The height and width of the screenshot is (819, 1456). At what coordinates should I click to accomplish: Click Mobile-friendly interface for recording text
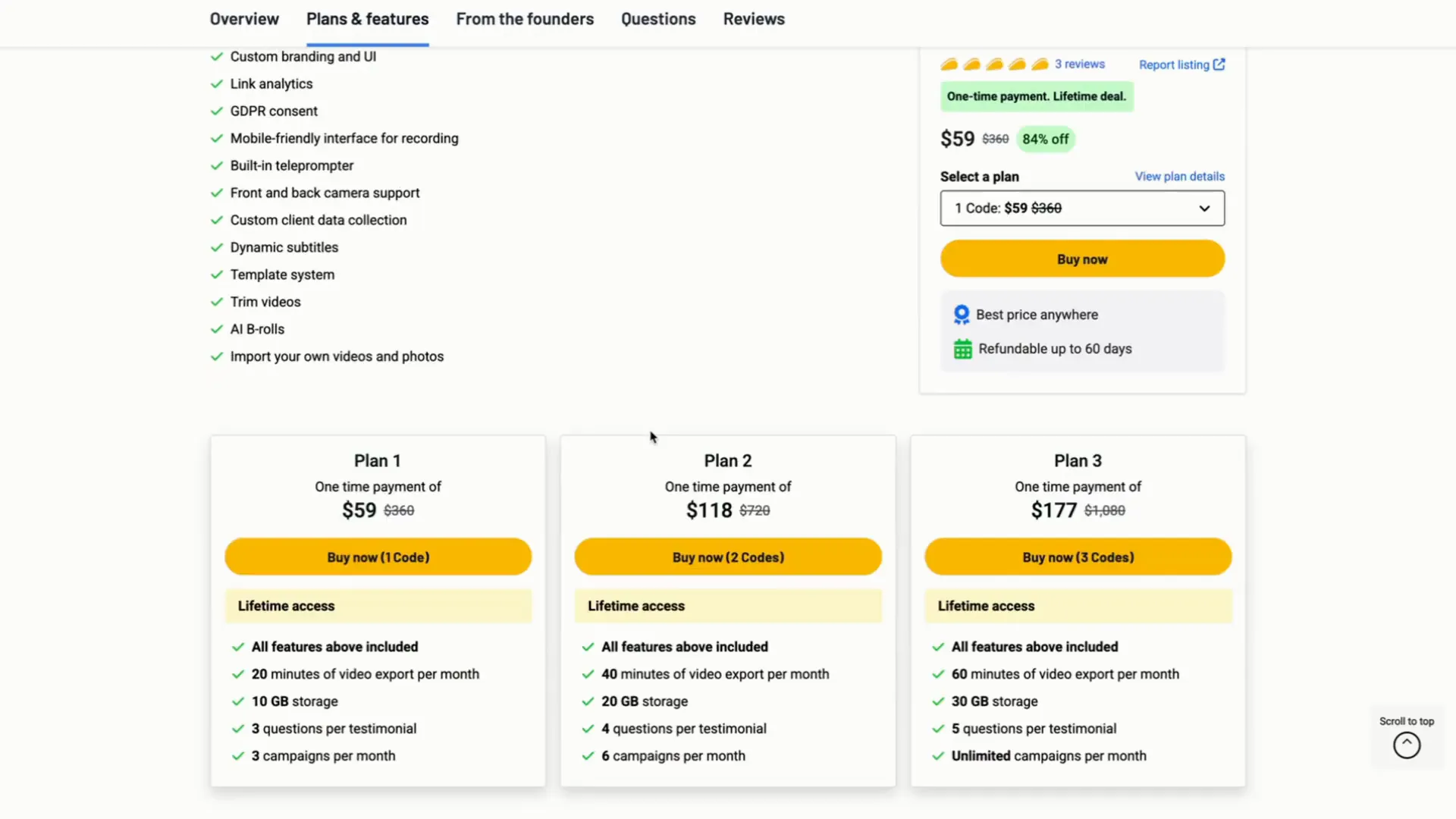click(344, 139)
